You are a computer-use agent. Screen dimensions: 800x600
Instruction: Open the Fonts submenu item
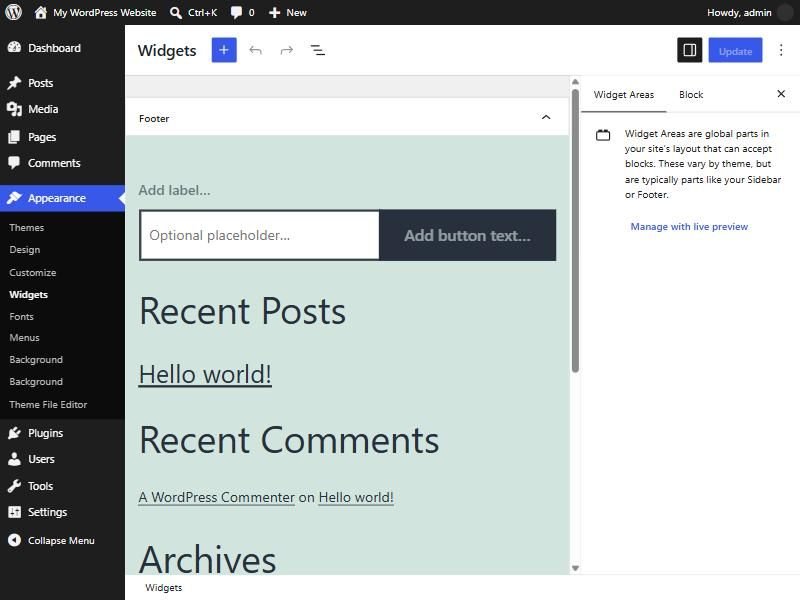click(21, 316)
